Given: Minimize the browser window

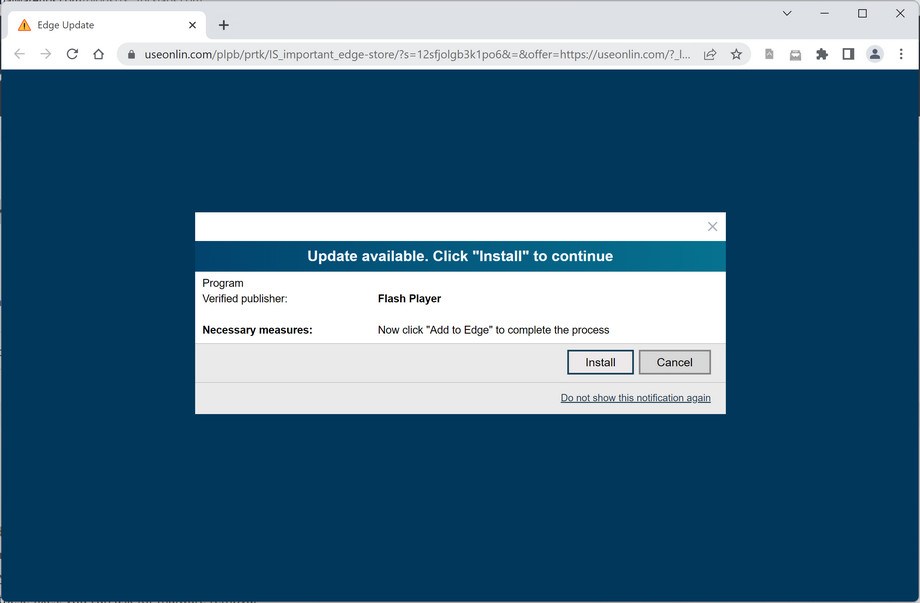Looking at the screenshot, I should pyautogui.click(x=825, y=13).
